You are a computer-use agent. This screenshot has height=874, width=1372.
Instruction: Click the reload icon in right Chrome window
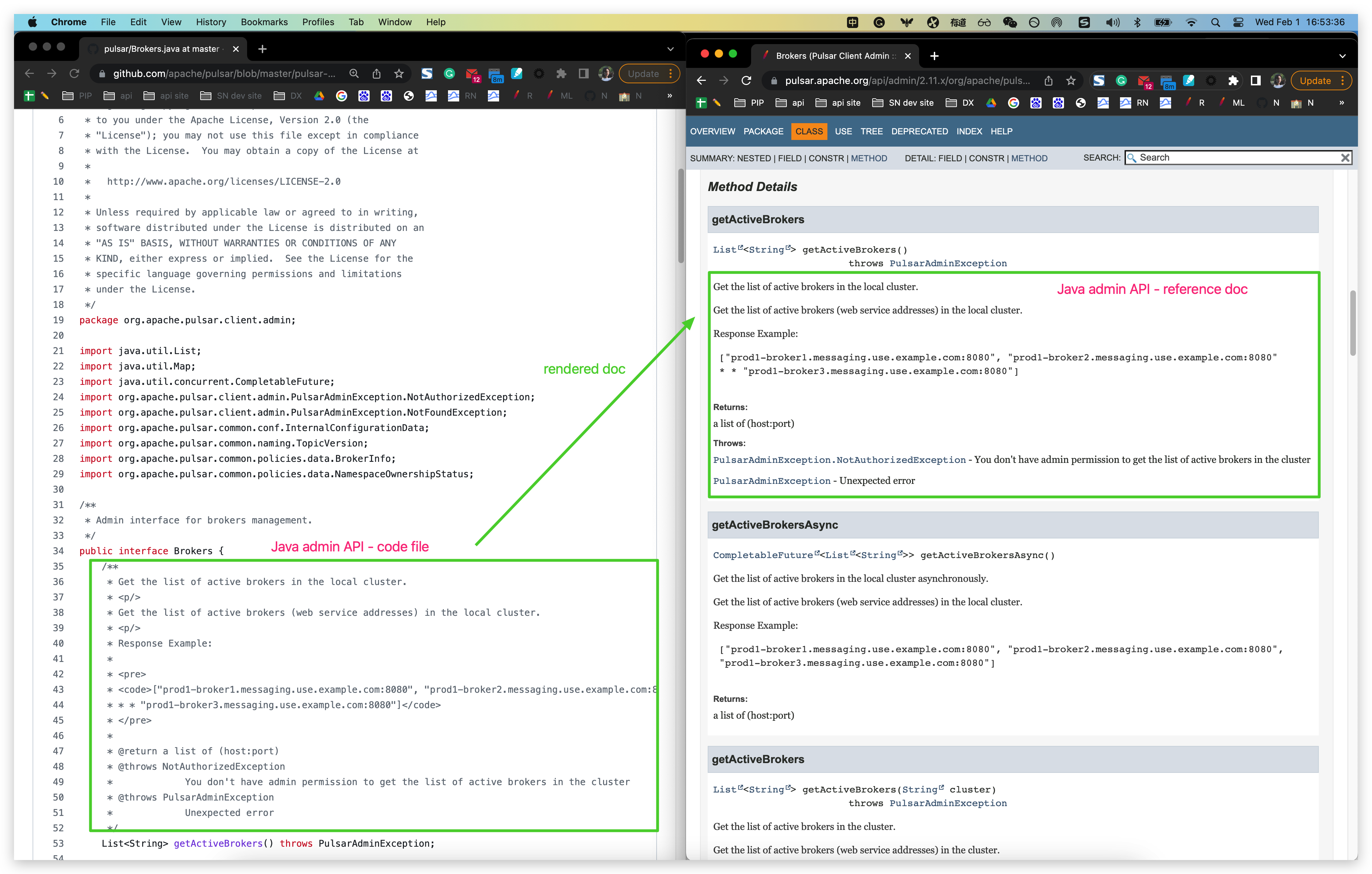(746, 80)
